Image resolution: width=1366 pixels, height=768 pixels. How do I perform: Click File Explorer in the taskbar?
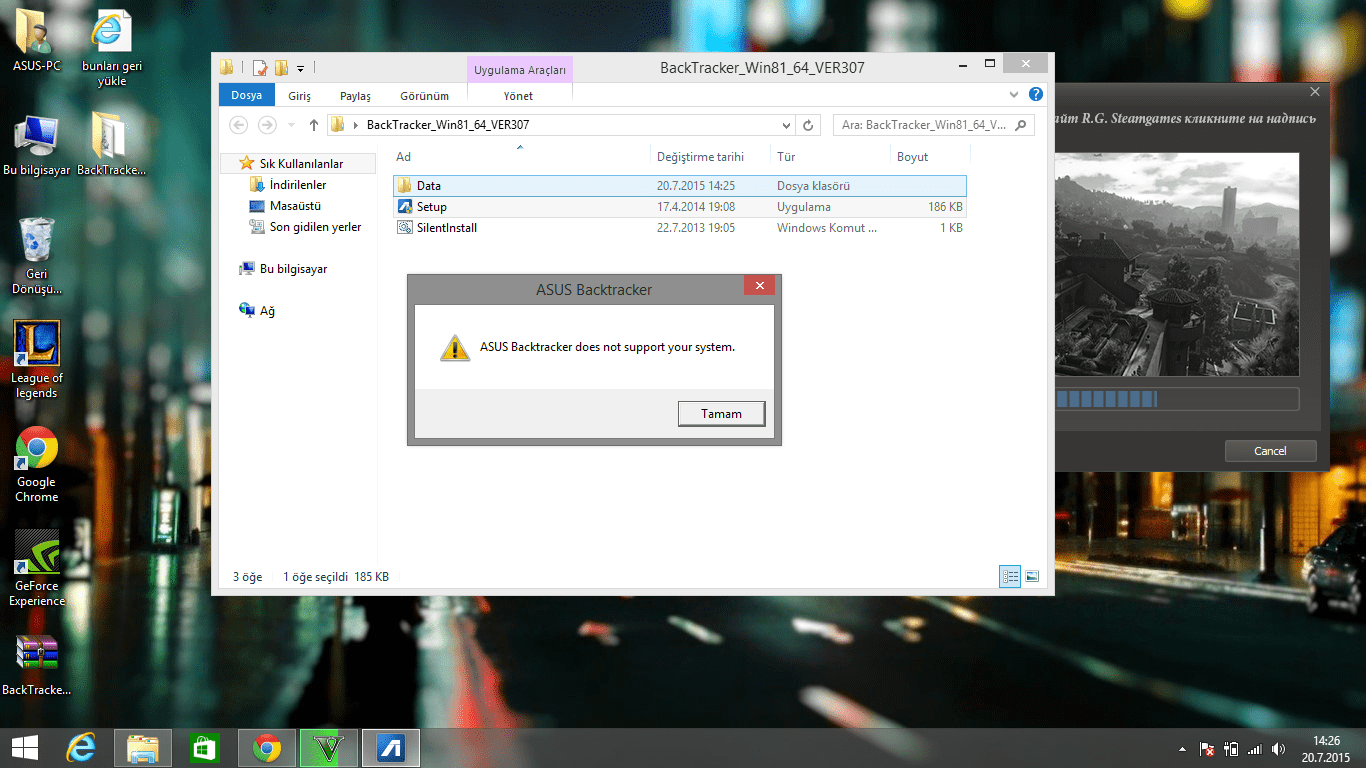[143, 748]
